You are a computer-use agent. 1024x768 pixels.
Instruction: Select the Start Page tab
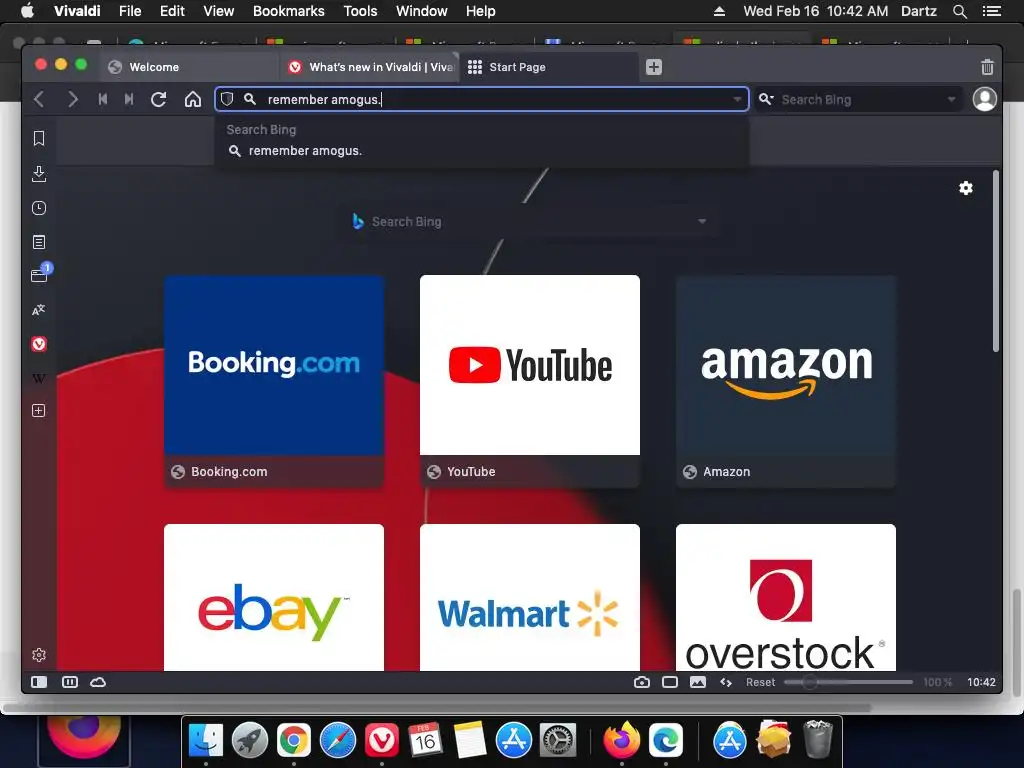549,67
